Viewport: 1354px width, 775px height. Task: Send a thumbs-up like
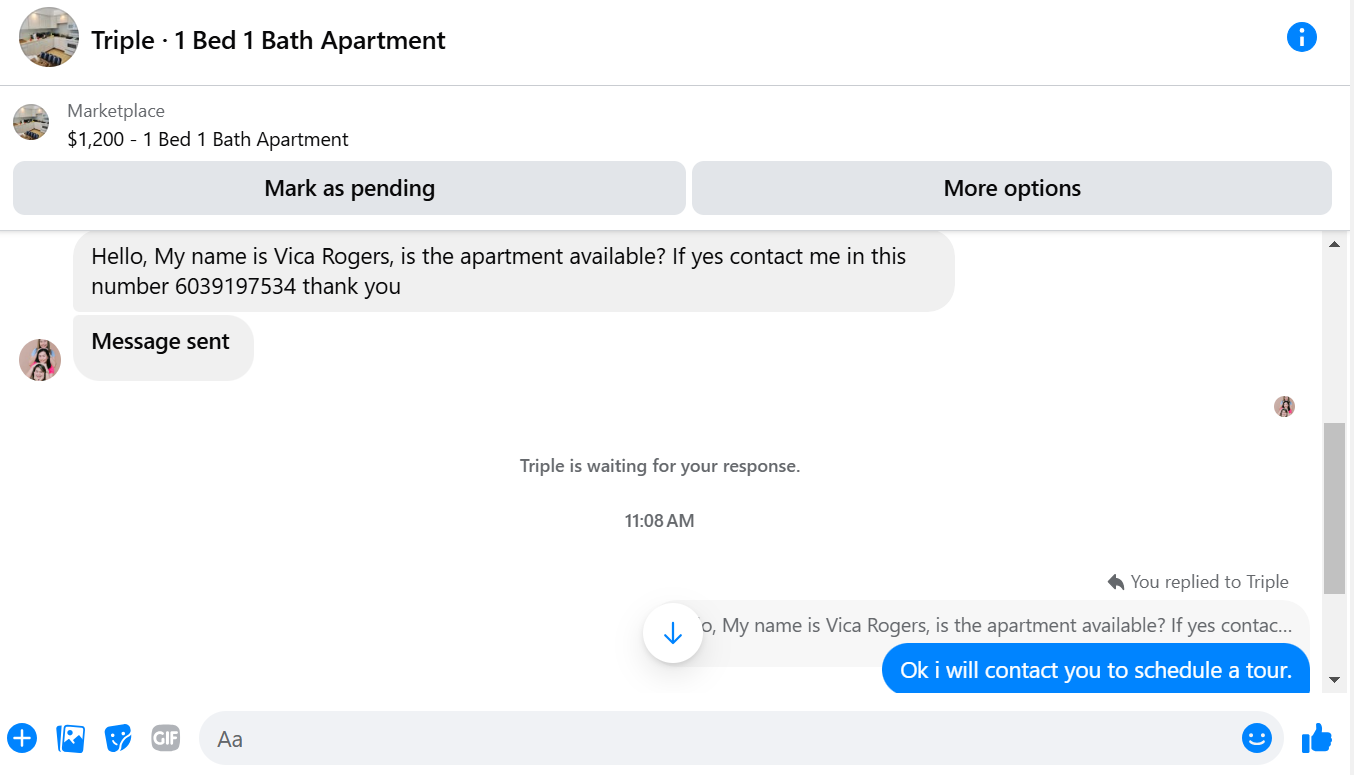click(1317, 739)
